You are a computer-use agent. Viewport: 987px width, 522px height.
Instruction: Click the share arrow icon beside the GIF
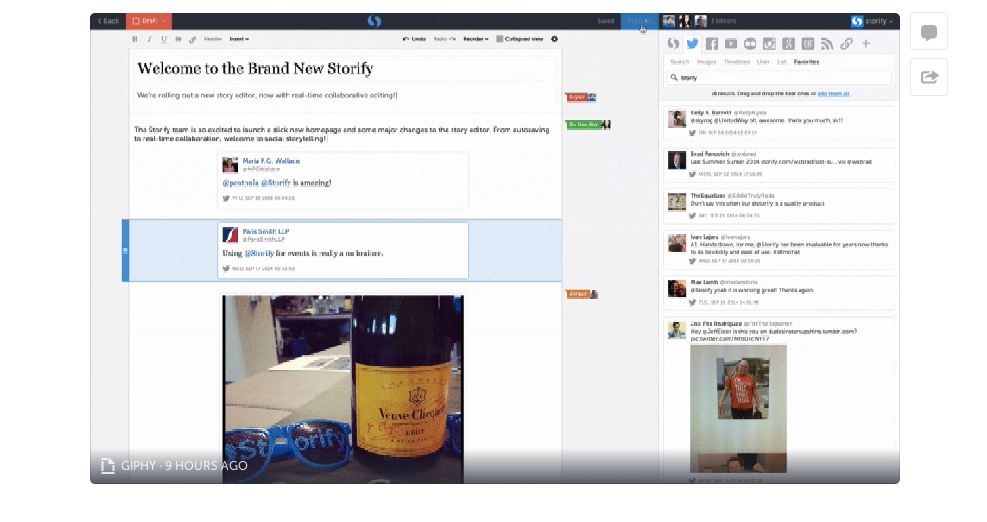pyautogui.click(x=929, y=77)
